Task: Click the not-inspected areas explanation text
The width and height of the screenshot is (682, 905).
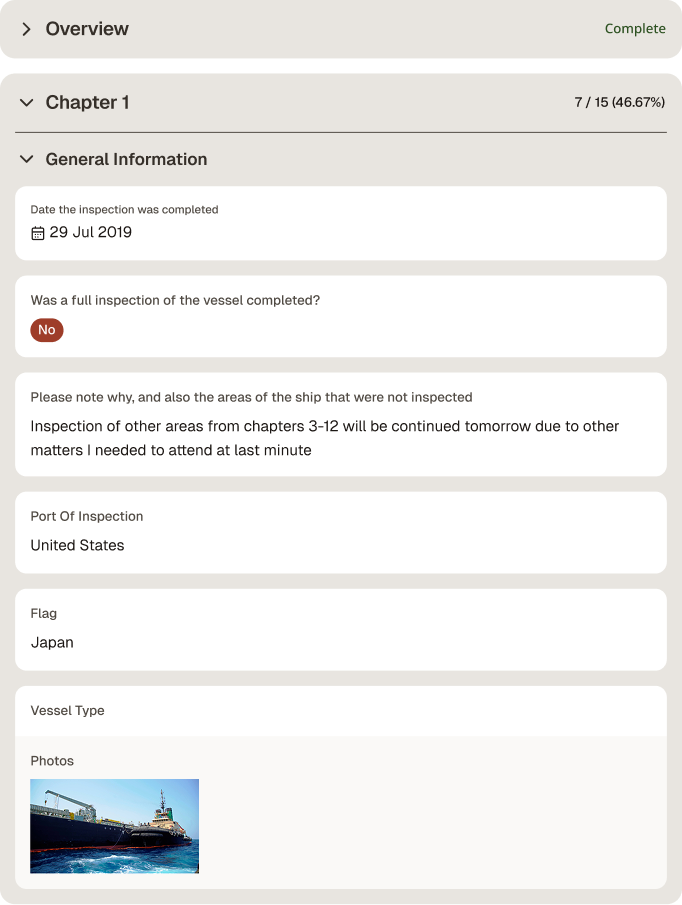Action: pyautogui.click(x=325, y=438)
